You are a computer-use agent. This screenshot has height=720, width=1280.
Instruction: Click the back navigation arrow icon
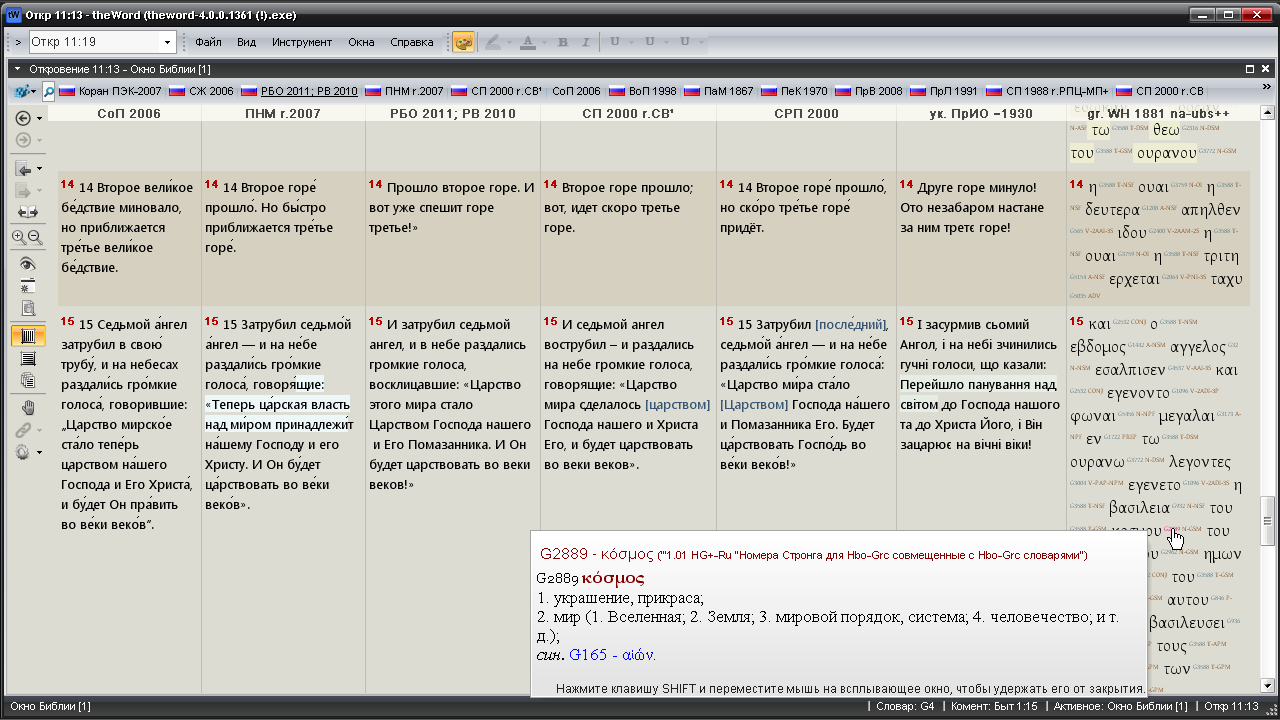[x=23, y=118]
